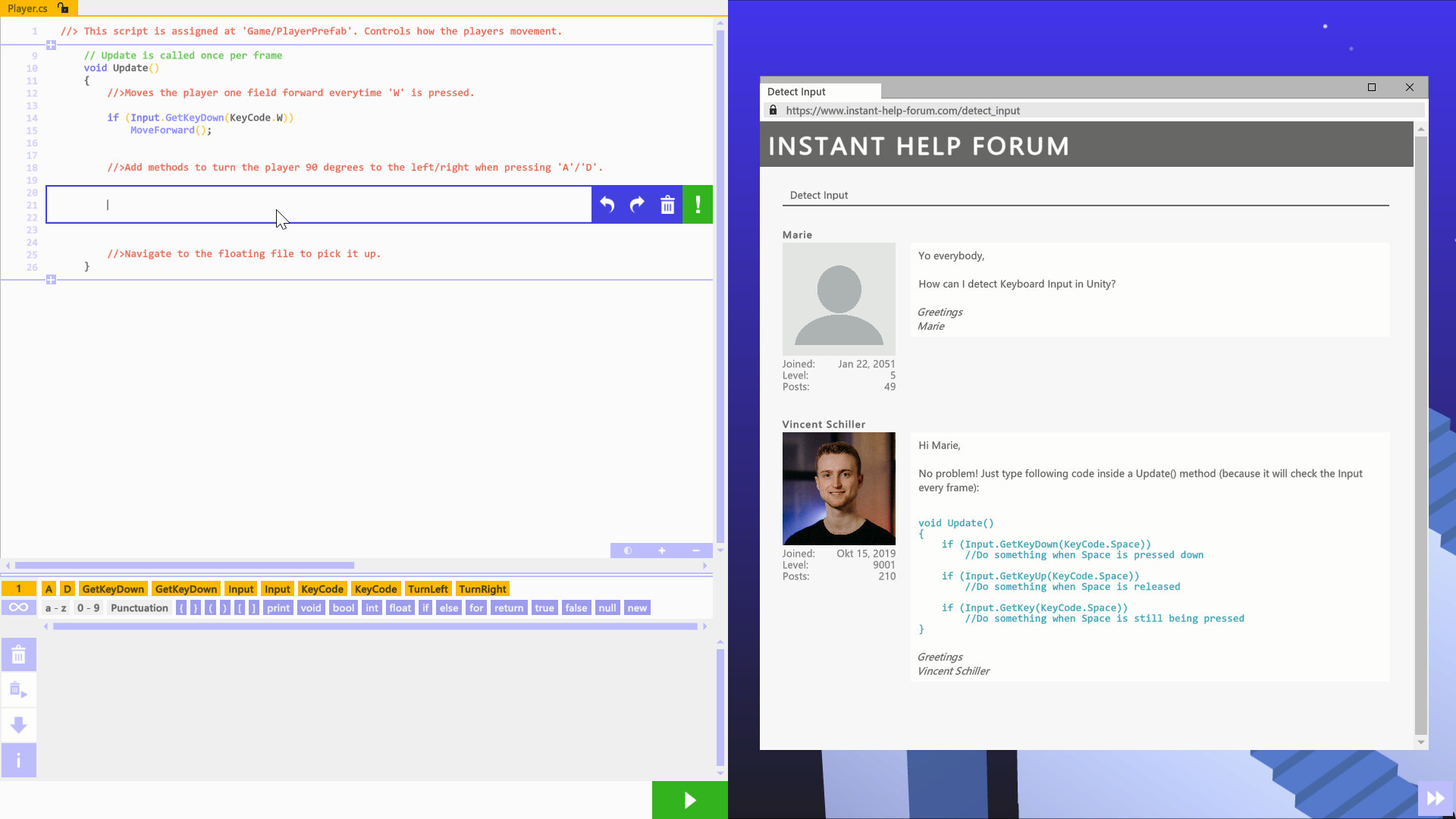The width and height of the screenshot is (1456, 819).
Task: Toggle the infinity tokens row button
Action: pos(19,607)
